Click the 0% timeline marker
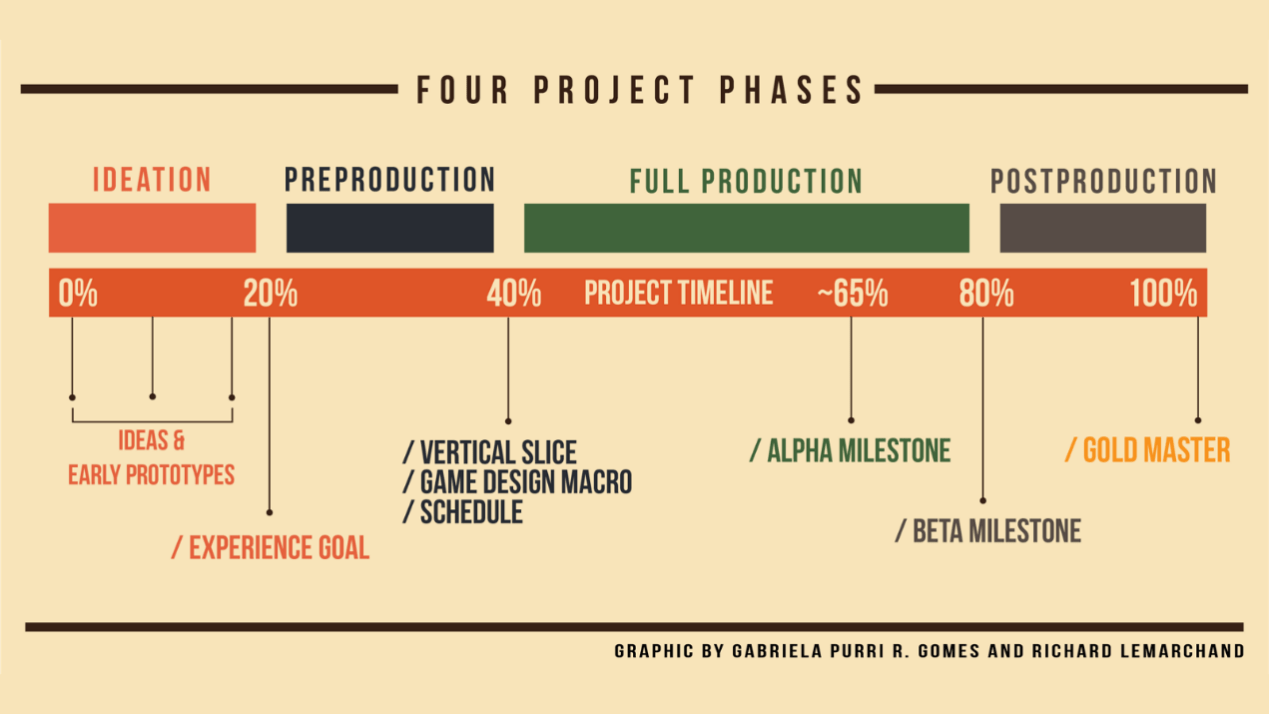The image size is (1269, 714). tap(78, 293)
